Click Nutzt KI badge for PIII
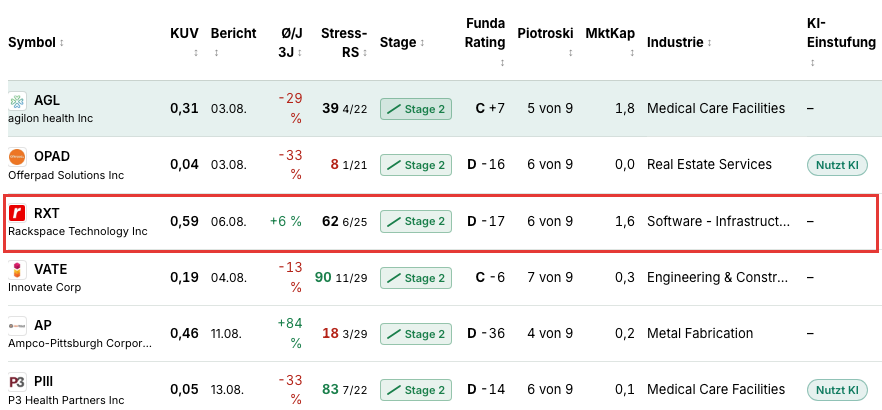882x410 pixels. 838,390
